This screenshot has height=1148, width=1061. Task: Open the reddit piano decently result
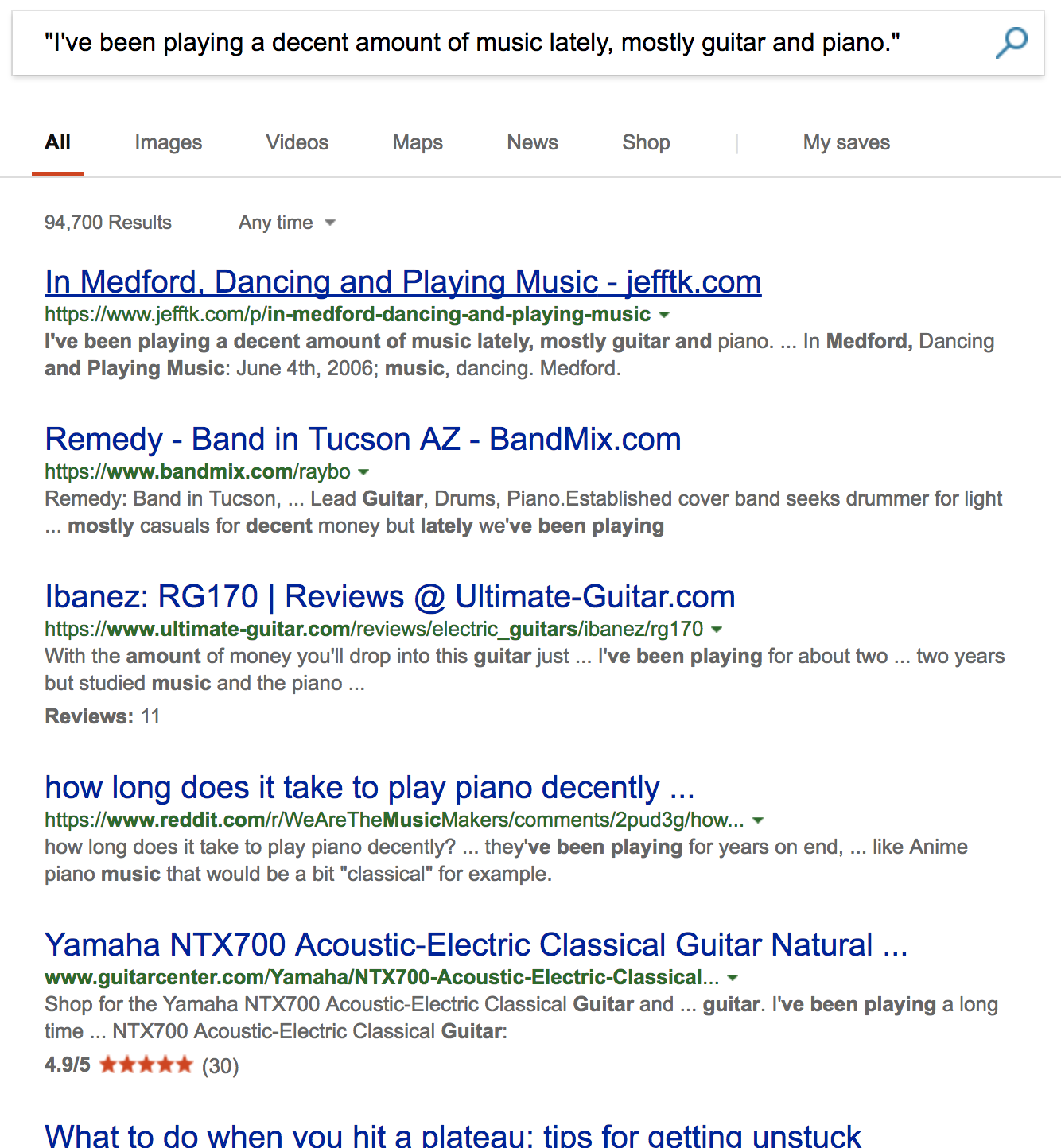click(370, 788)
